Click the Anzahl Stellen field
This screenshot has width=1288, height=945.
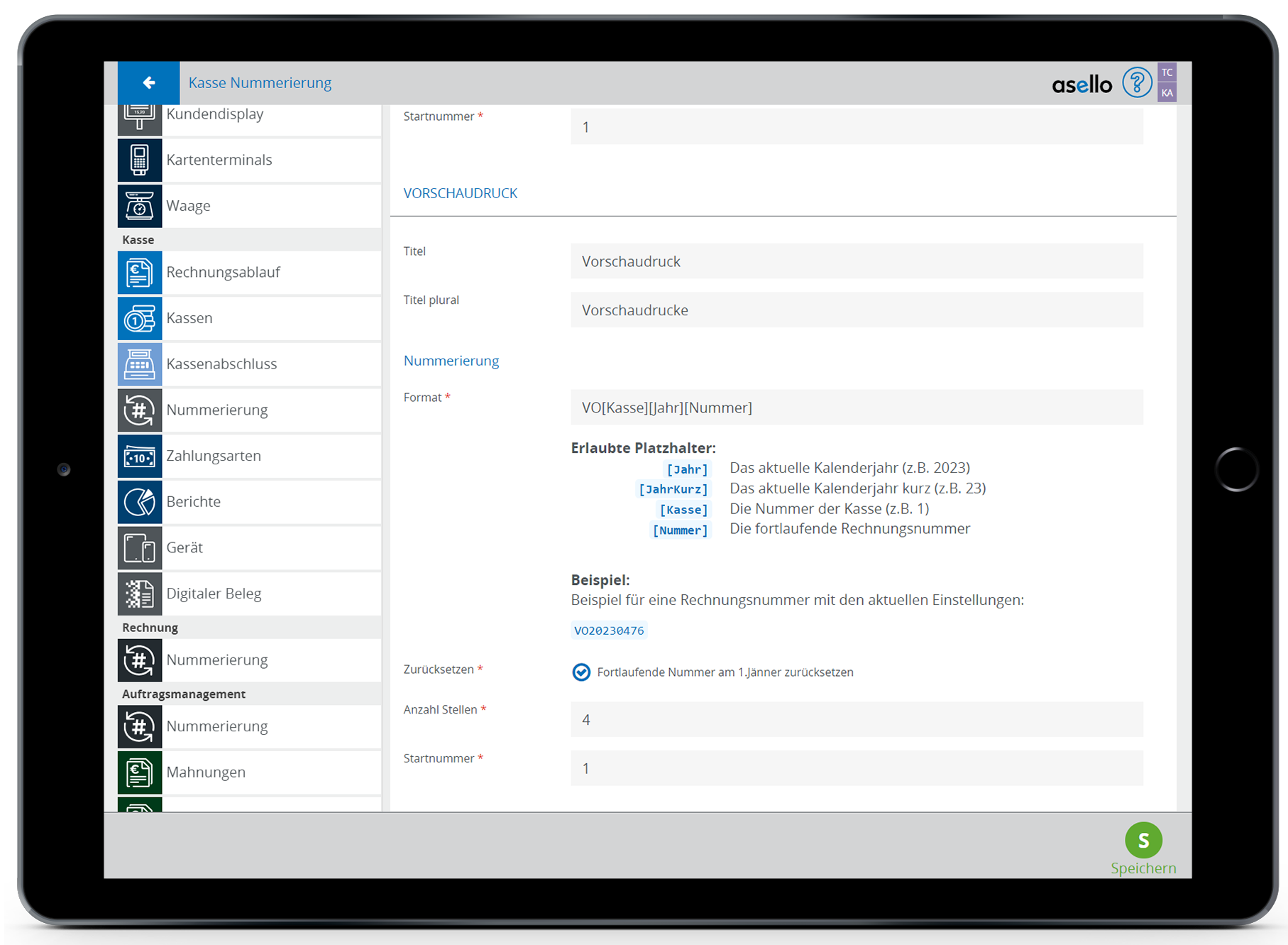click(x=856, y=719)
